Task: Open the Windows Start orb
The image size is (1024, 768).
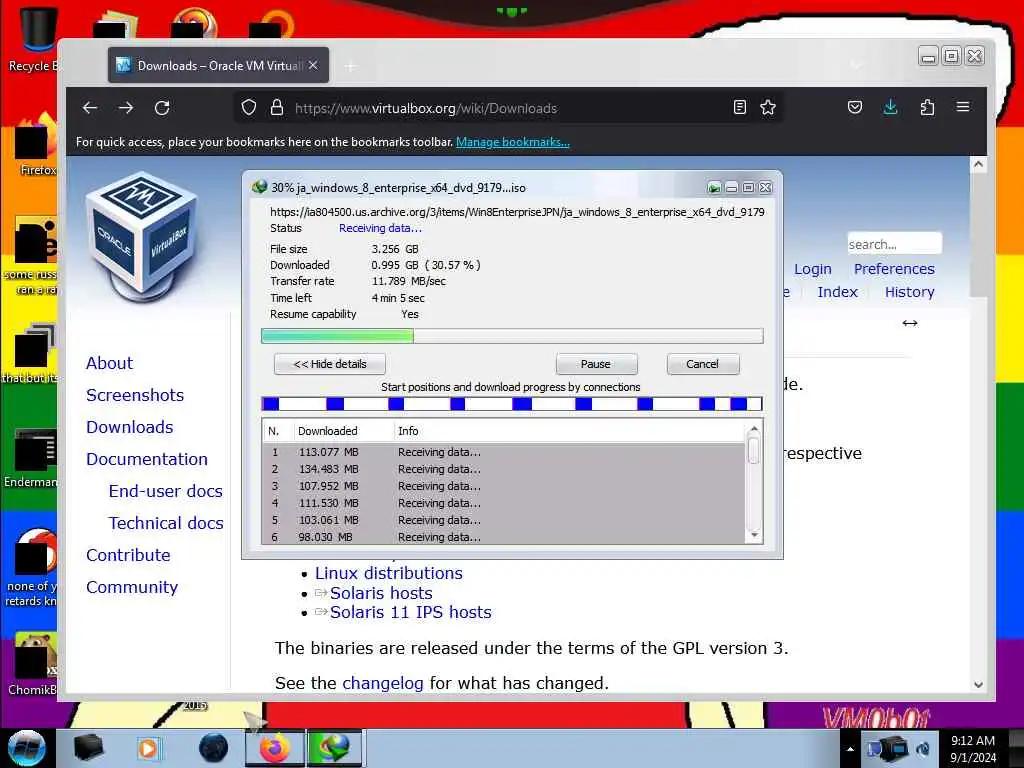Action: [x=27, y=748]
